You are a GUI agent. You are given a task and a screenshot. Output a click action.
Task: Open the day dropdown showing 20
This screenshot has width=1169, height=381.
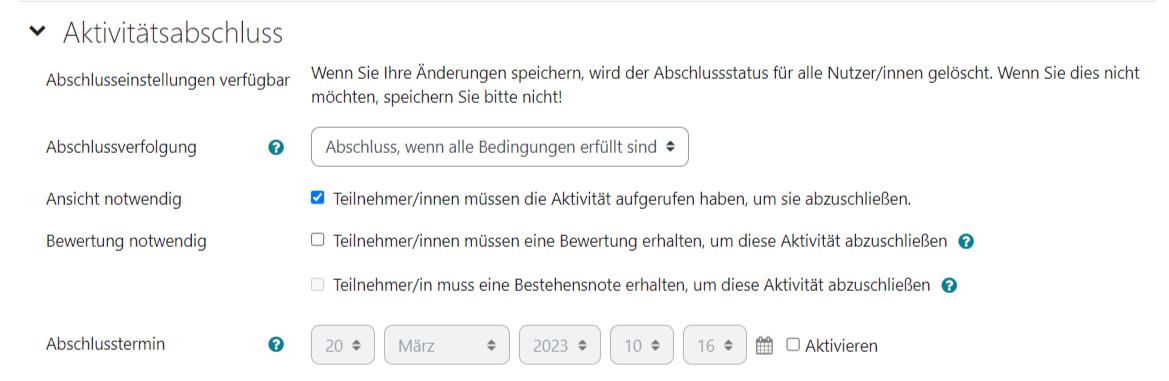tap(343, 345)
